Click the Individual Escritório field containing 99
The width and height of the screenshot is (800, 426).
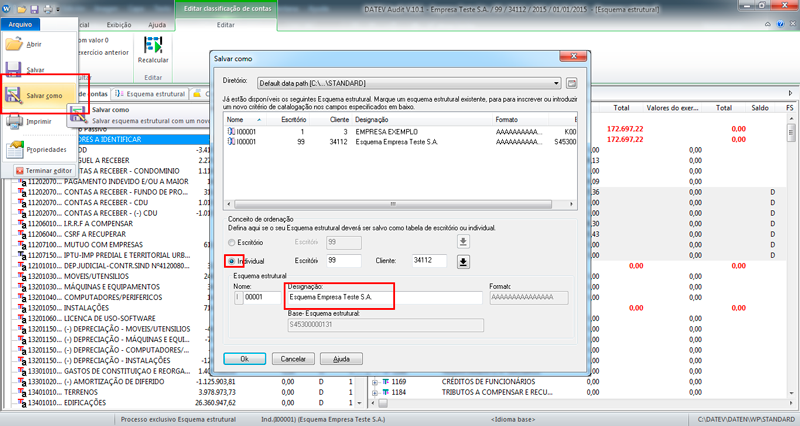click(344, 260)
